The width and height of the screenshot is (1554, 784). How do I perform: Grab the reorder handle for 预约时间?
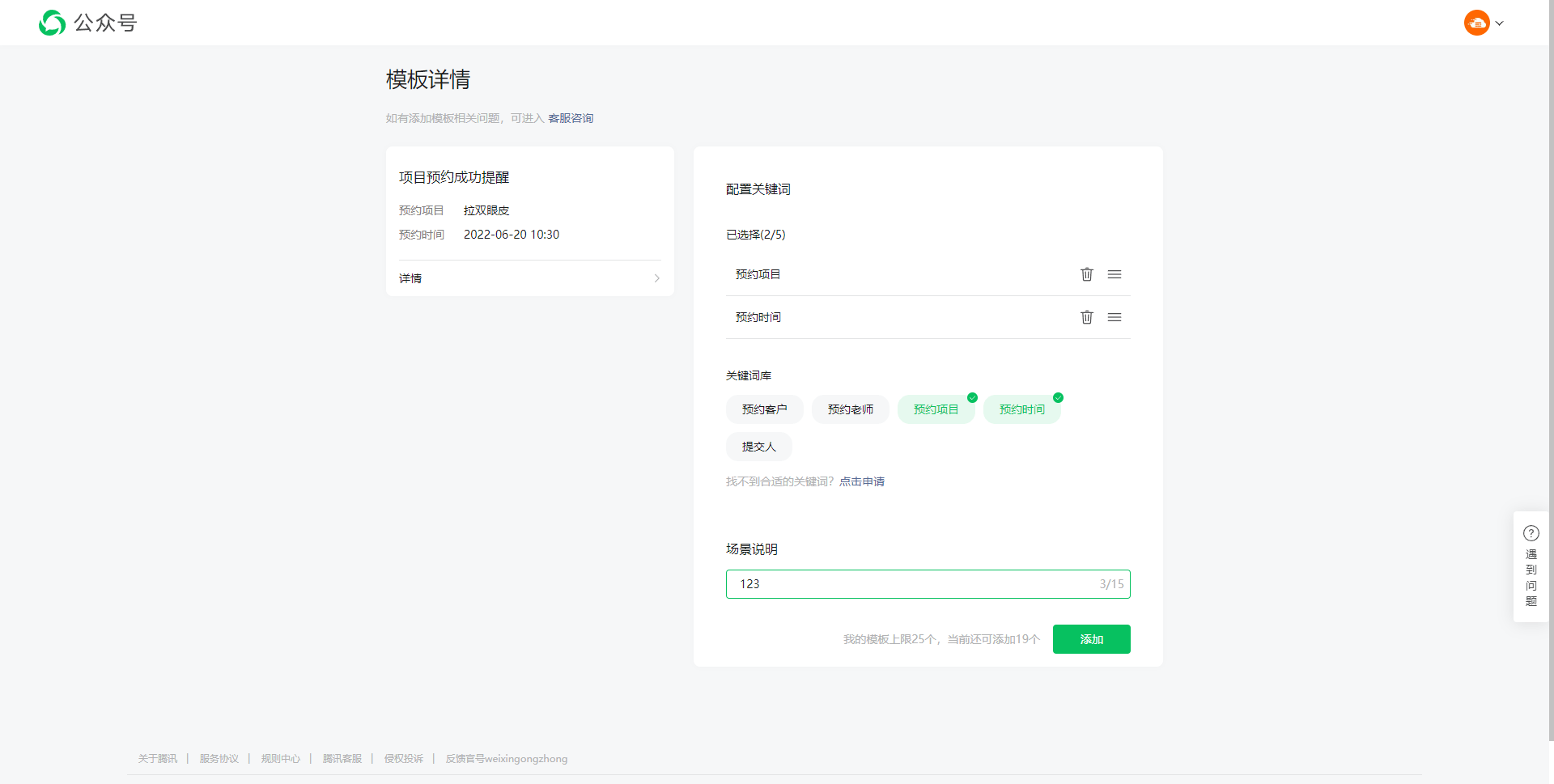(x=1115, y=317)
